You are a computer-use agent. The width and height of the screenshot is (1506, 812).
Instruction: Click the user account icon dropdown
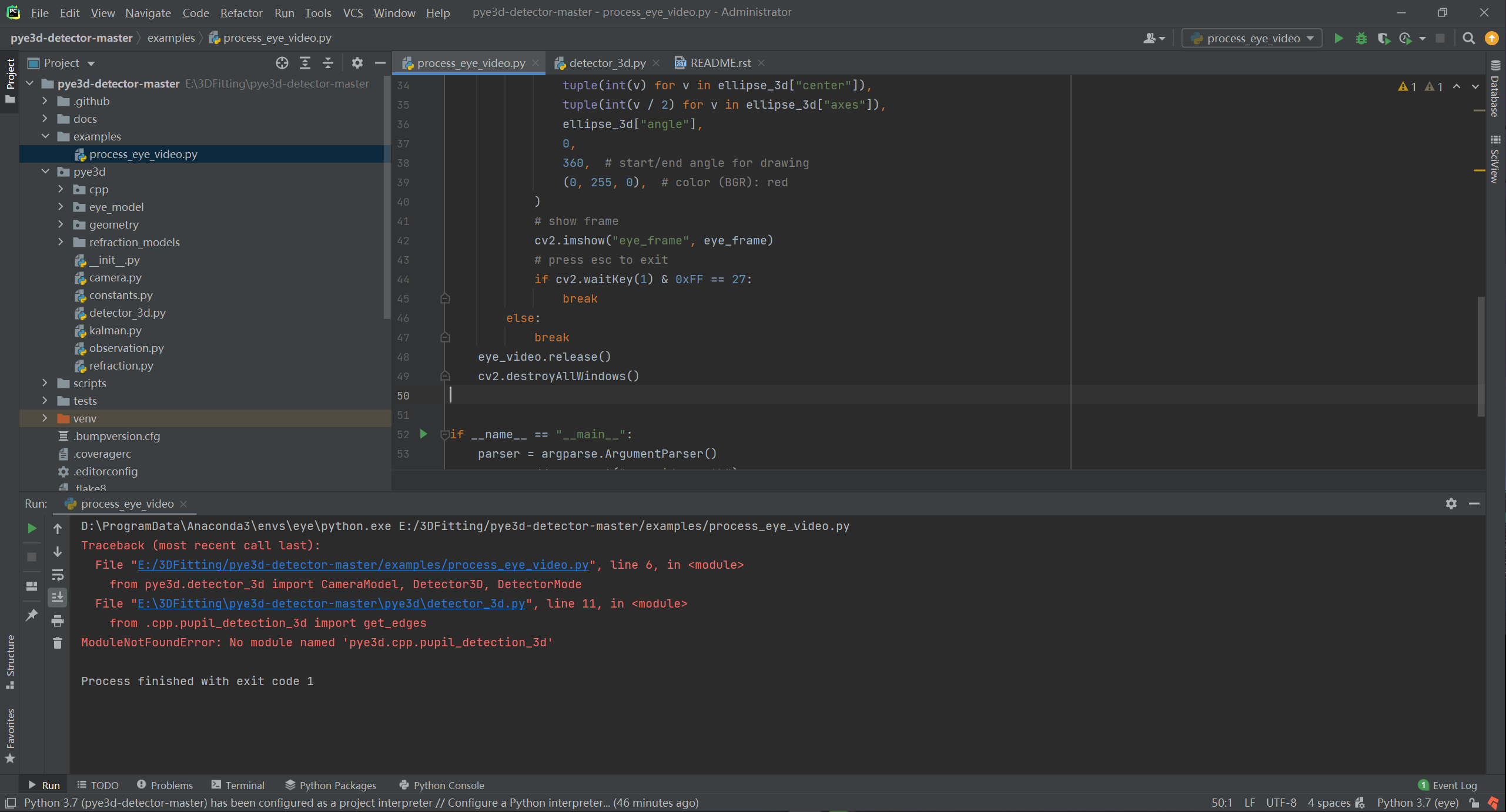point(1154,38)
